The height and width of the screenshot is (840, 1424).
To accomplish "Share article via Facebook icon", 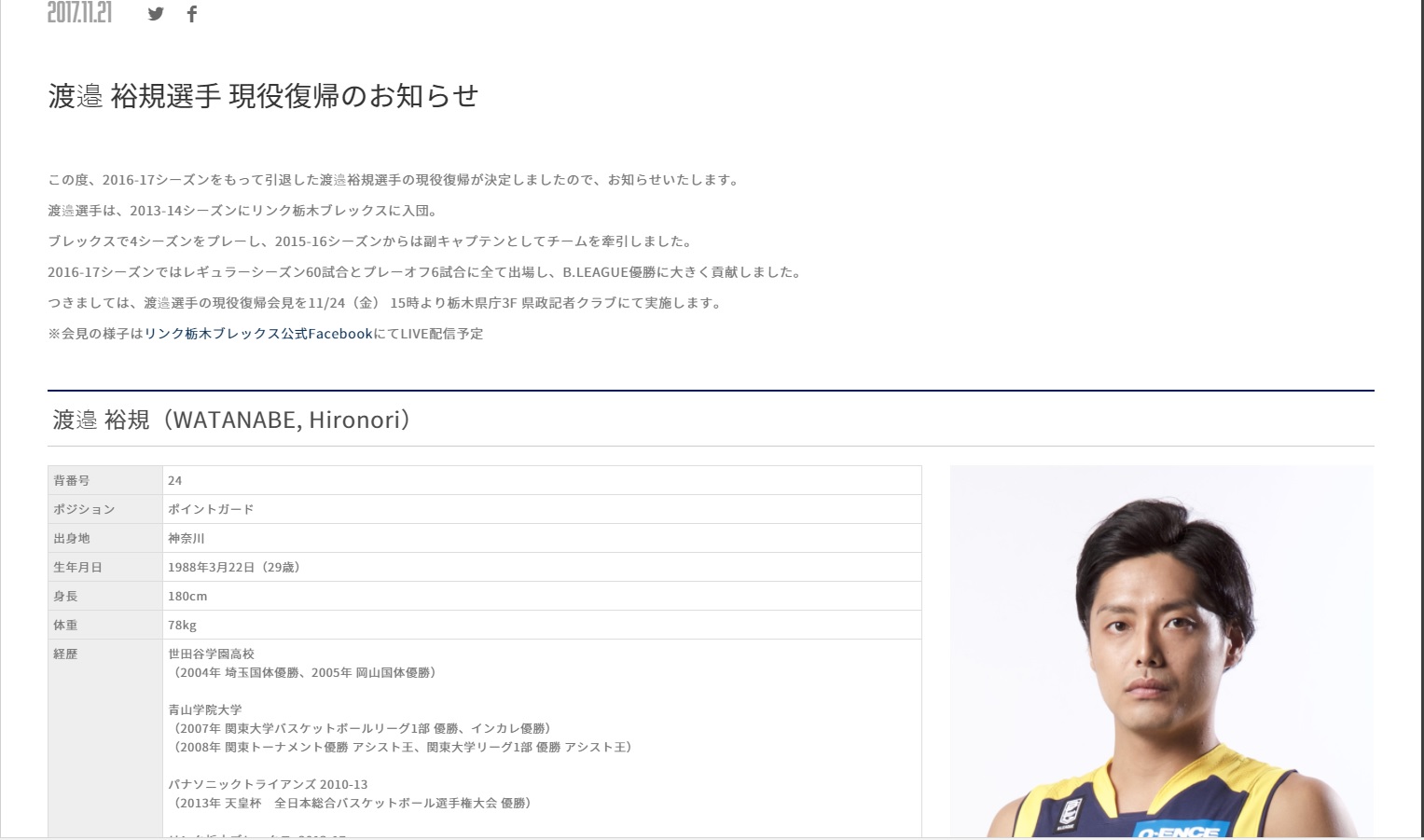I will [x=192, y=14].
